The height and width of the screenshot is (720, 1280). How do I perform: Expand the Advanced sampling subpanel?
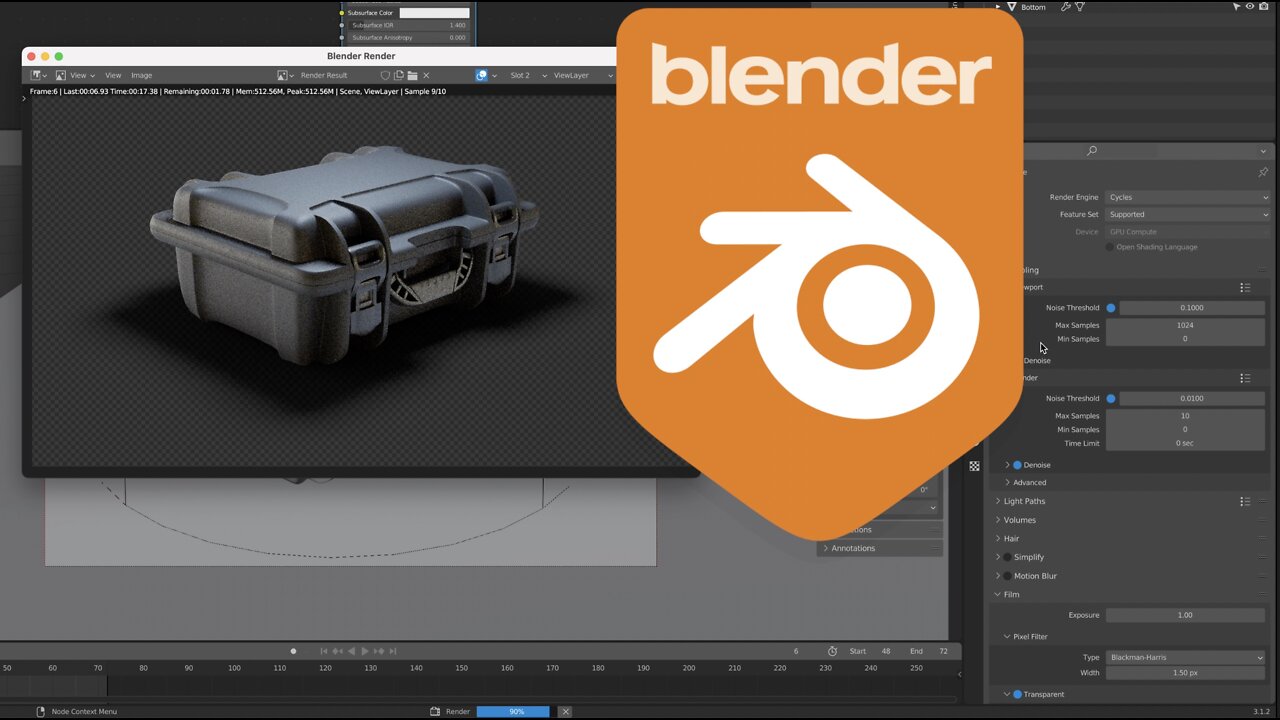pos(1007,482)
